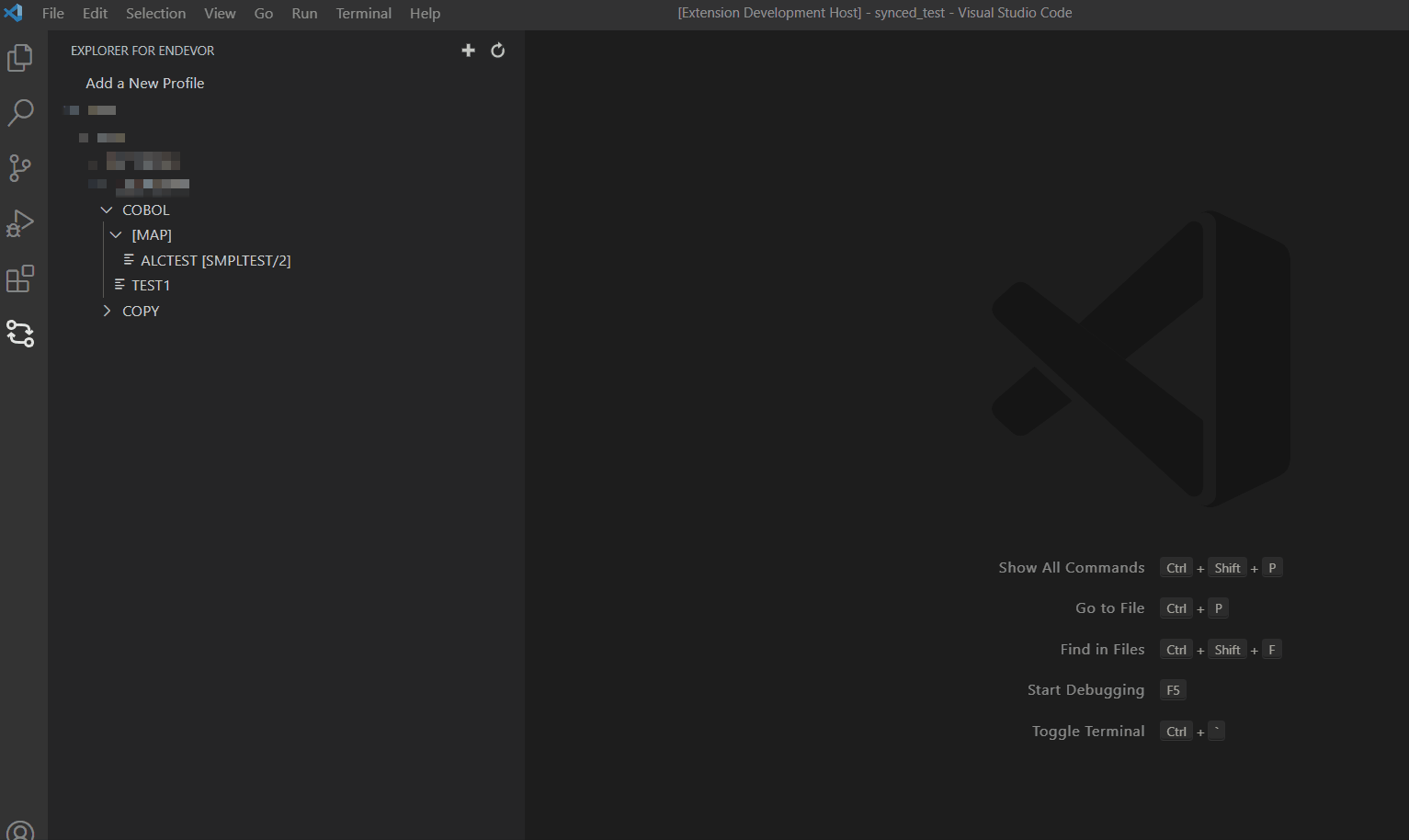Open the Extensions view icon
The width and height of the screenshot is (1409, 840).
tap(20, 278)
